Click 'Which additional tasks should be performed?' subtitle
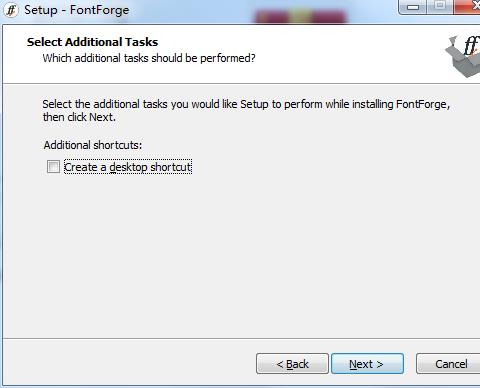The width and height of the screenshot is (480, 388). point(149,58)
